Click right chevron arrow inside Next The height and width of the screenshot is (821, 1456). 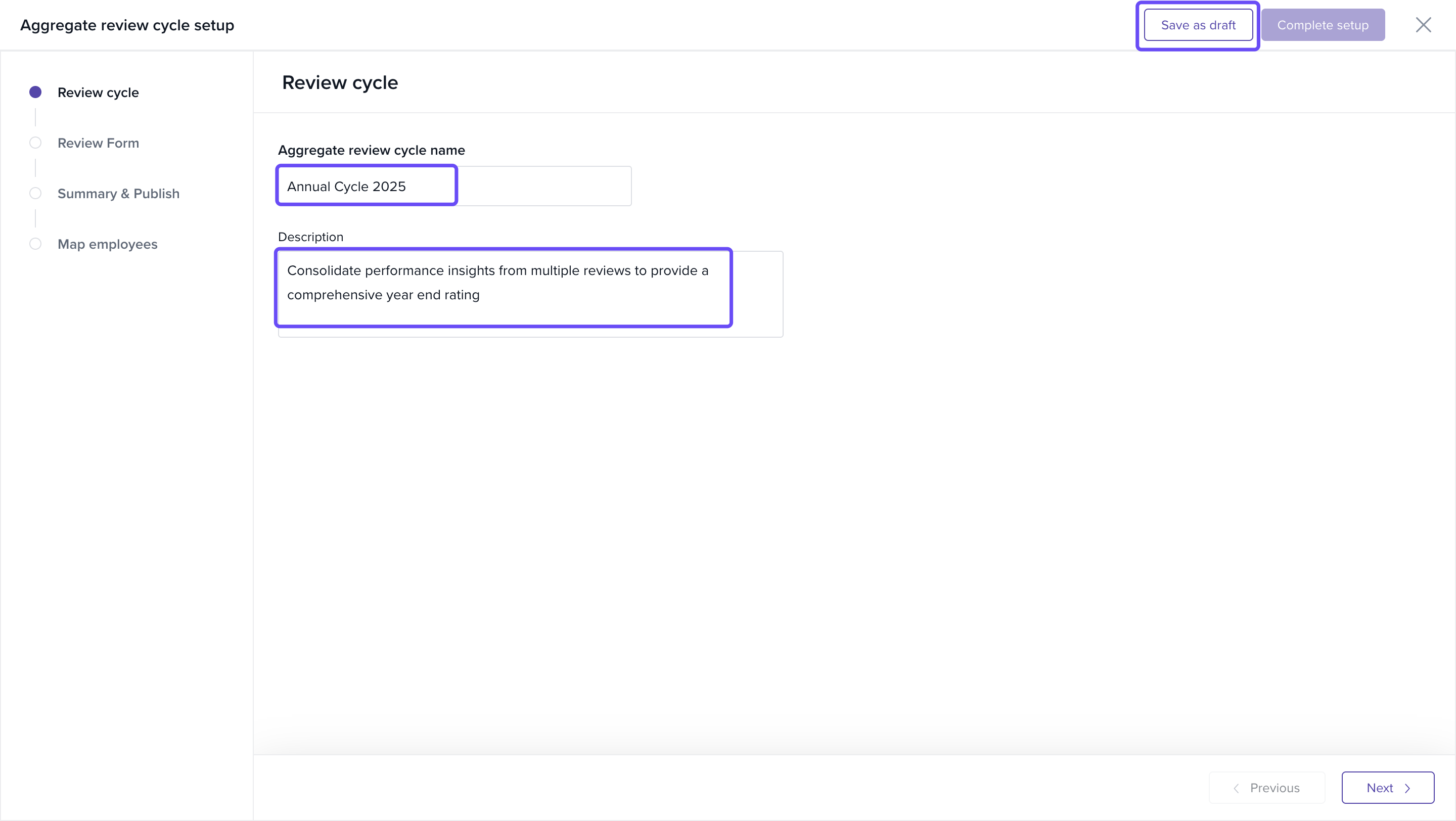click(1407, 788)
